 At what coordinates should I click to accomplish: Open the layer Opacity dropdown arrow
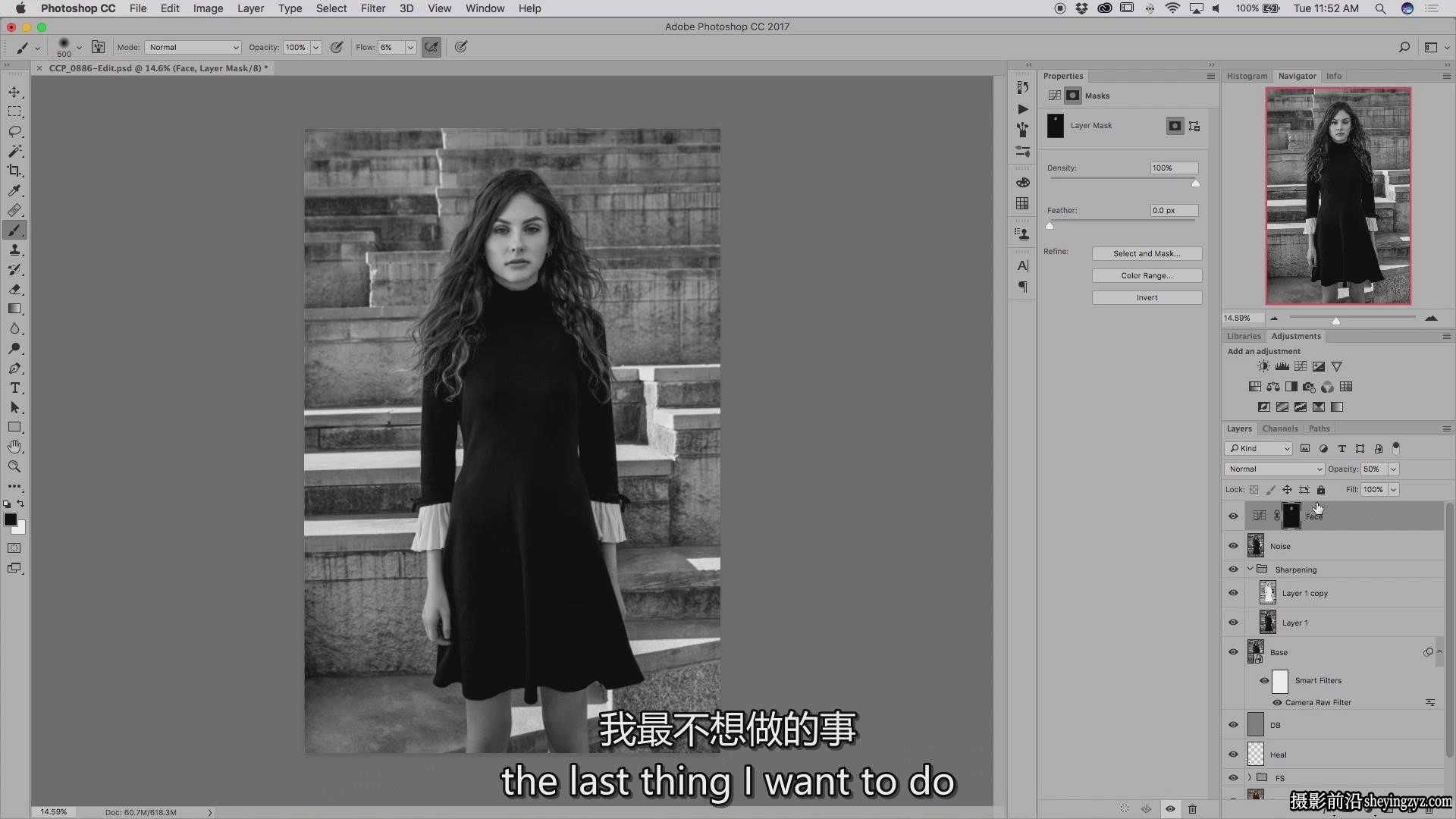click(x=1393, y=469)
